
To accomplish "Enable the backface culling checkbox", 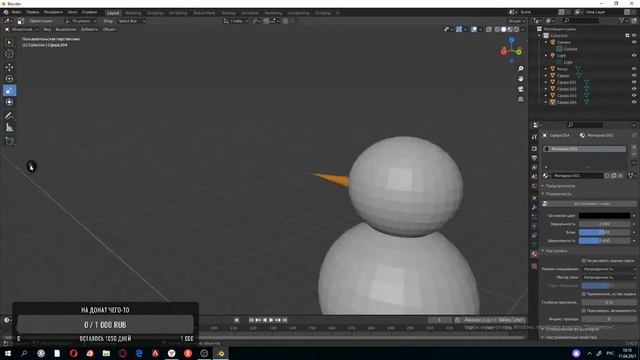I will coord(584,260).
